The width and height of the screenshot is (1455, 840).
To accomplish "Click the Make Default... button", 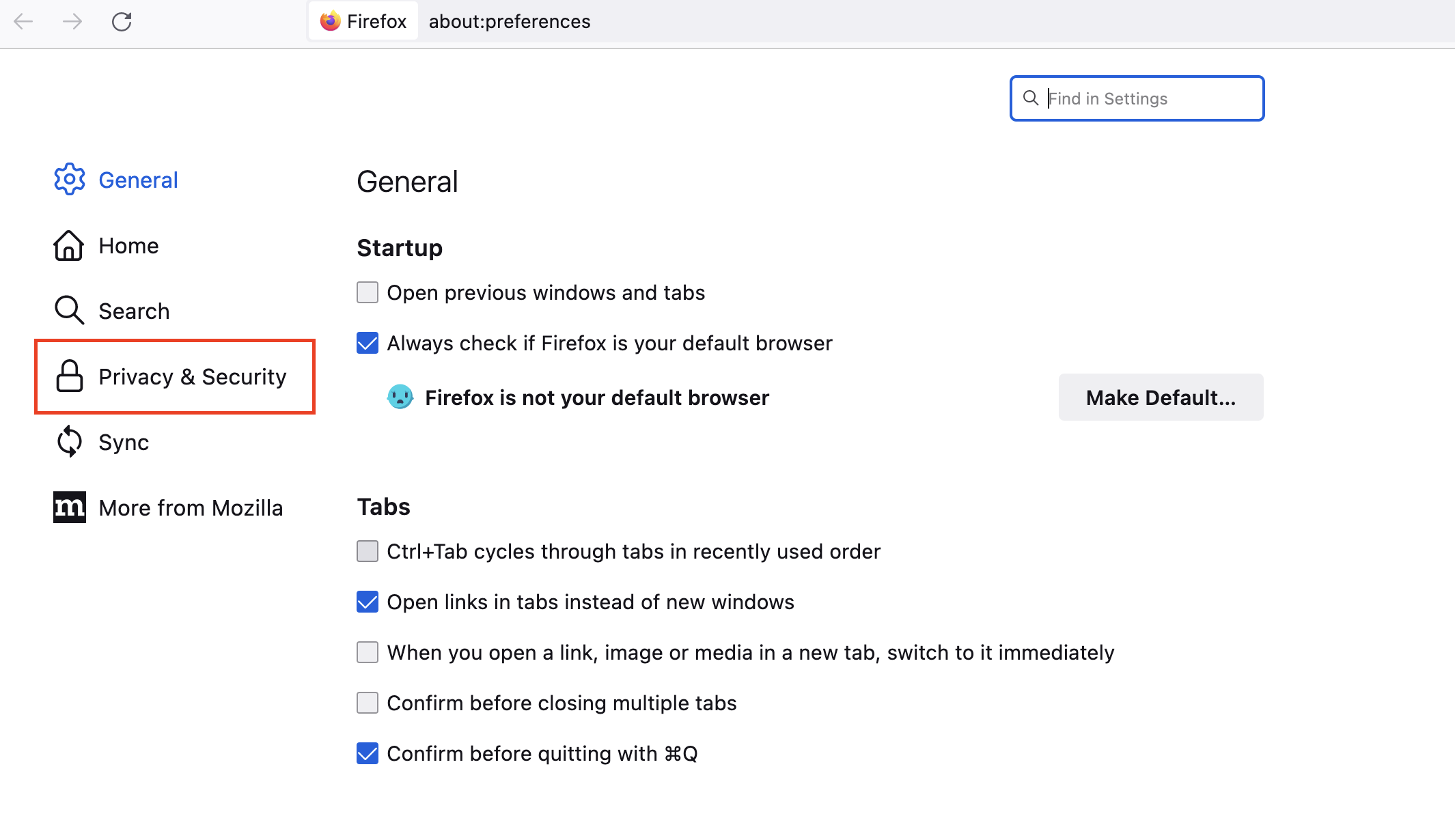I will point(1161,397).
